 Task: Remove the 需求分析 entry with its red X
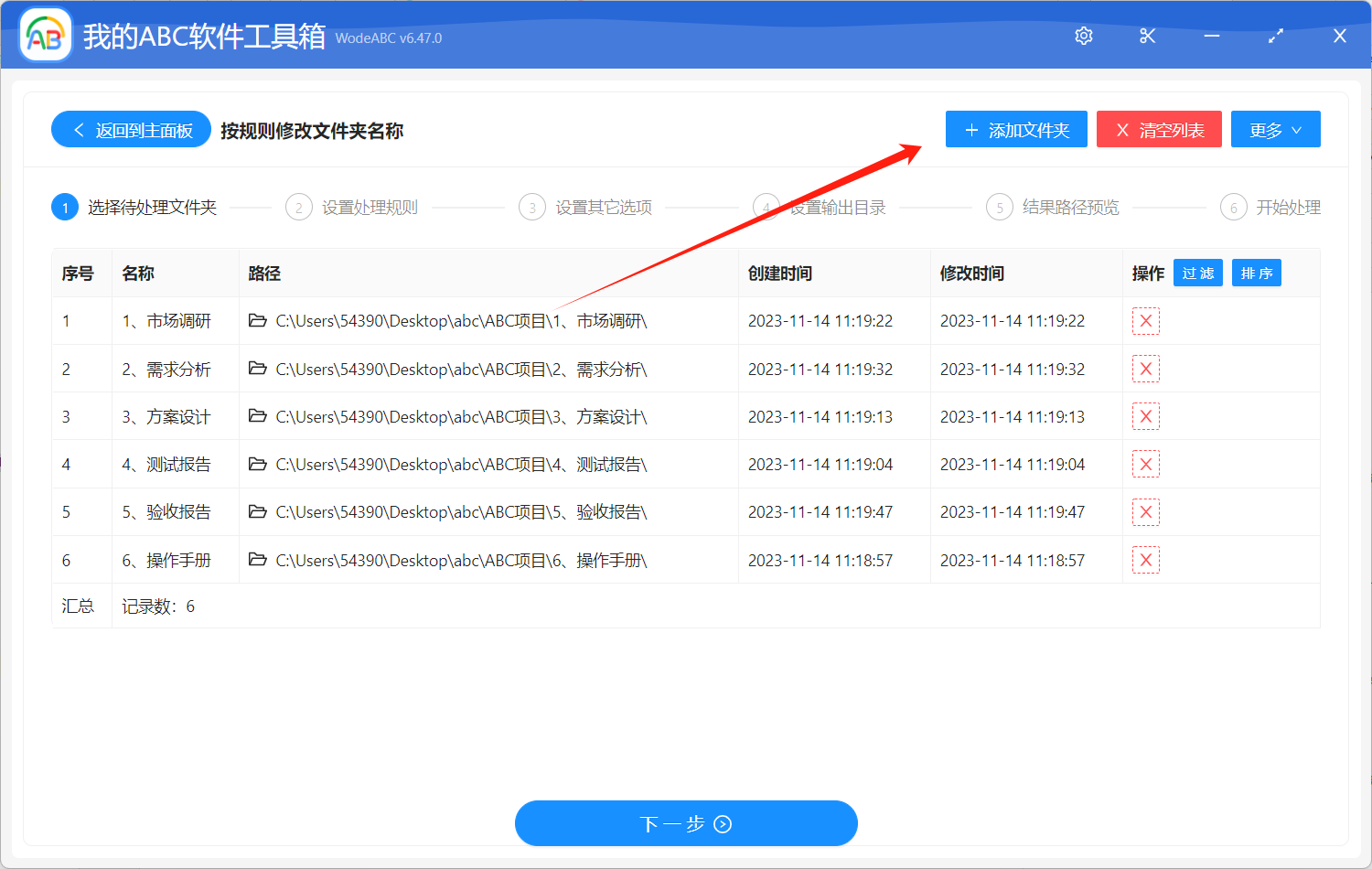tap(1145, 368)
